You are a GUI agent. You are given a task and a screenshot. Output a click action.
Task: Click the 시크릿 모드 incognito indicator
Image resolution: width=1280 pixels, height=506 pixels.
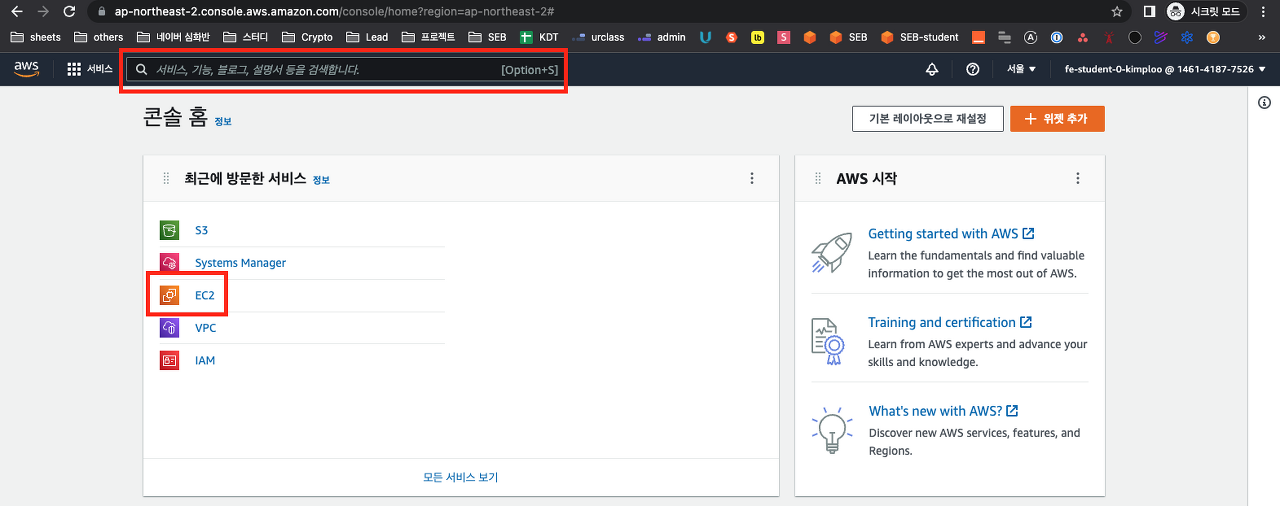pyautogui.click(x=1205, y=12)
